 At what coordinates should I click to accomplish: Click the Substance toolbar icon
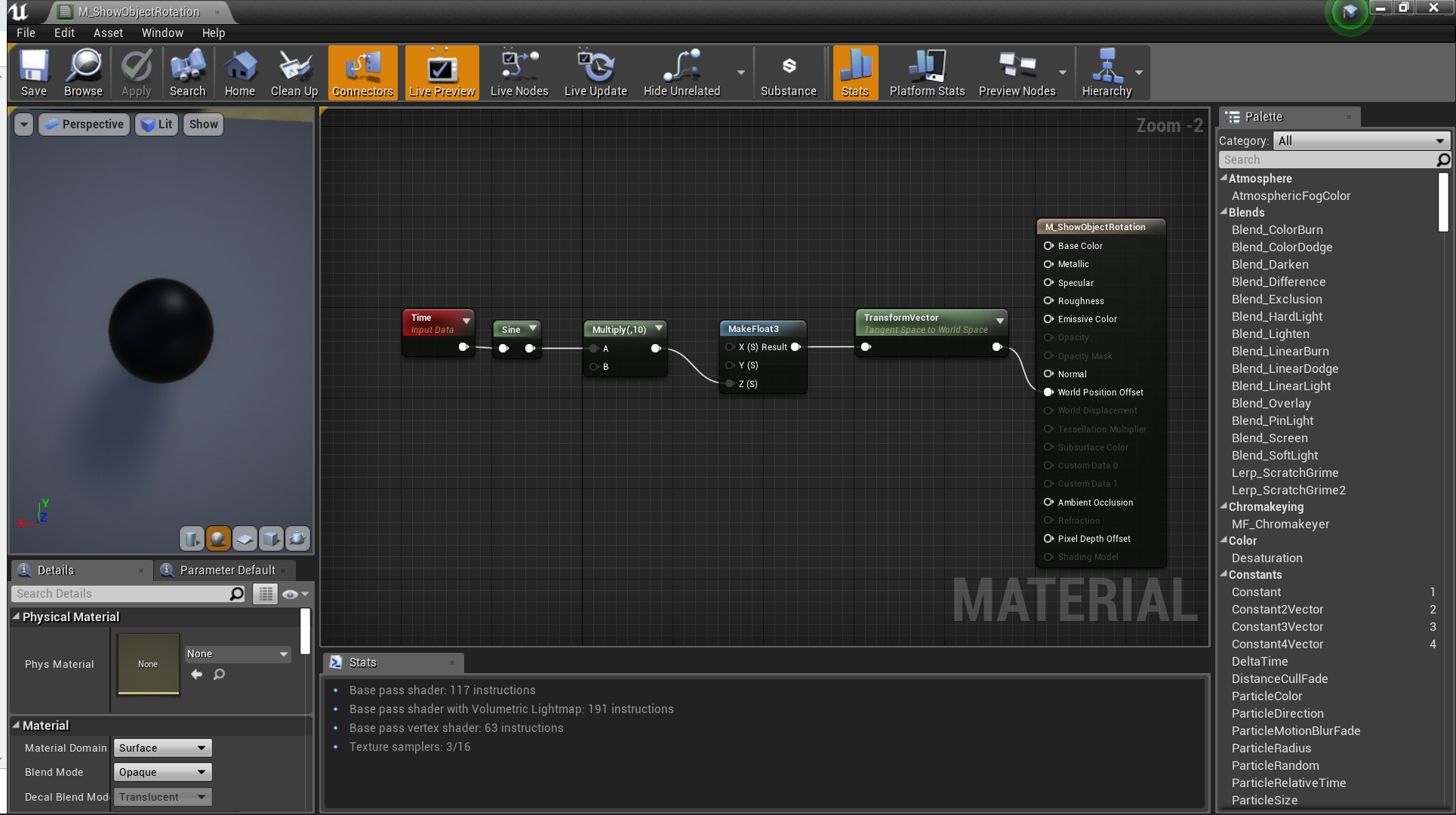[788, 72]
